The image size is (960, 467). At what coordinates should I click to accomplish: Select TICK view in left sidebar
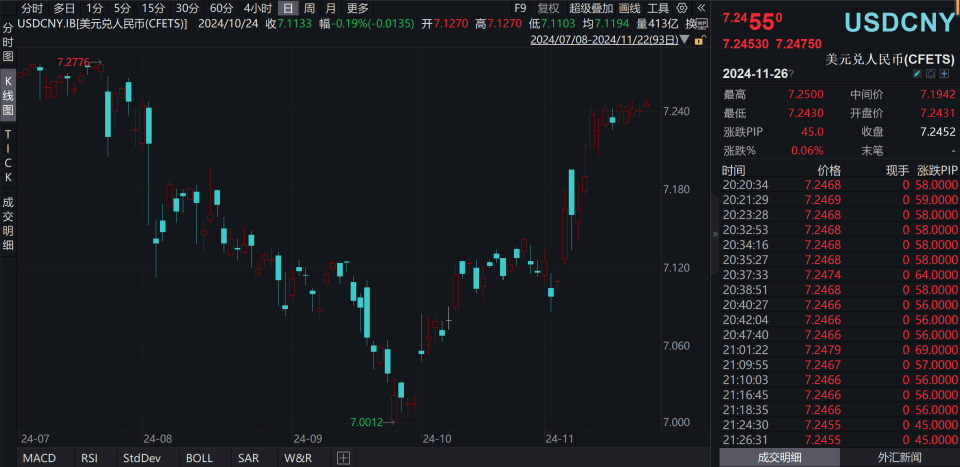pos(8,155)
